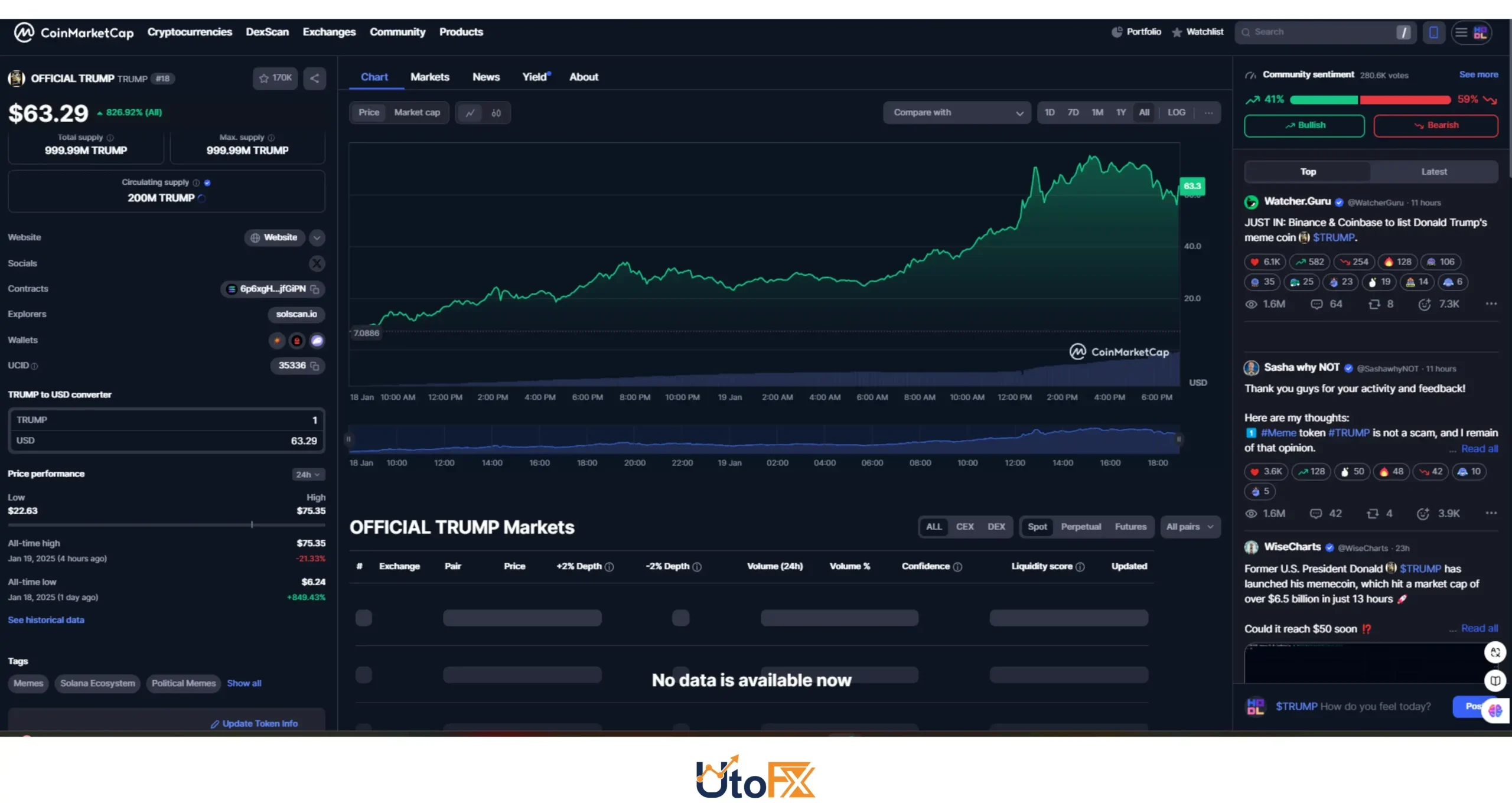This screenshot has height=803, width=1512.
Task: Switch to Latest community posts tab
Action: pos(1433,172)
